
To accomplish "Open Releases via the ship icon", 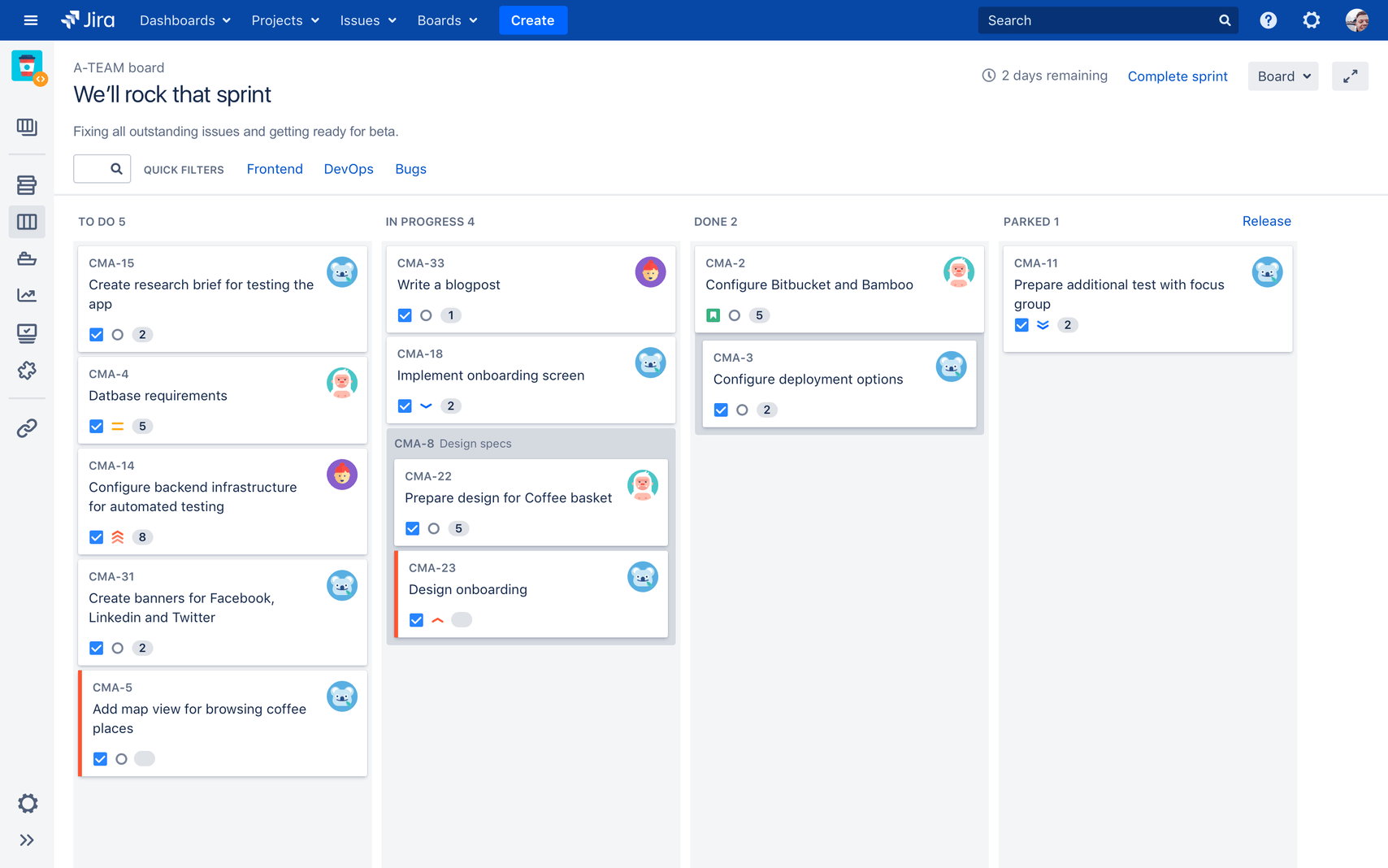I will [27, 258].
